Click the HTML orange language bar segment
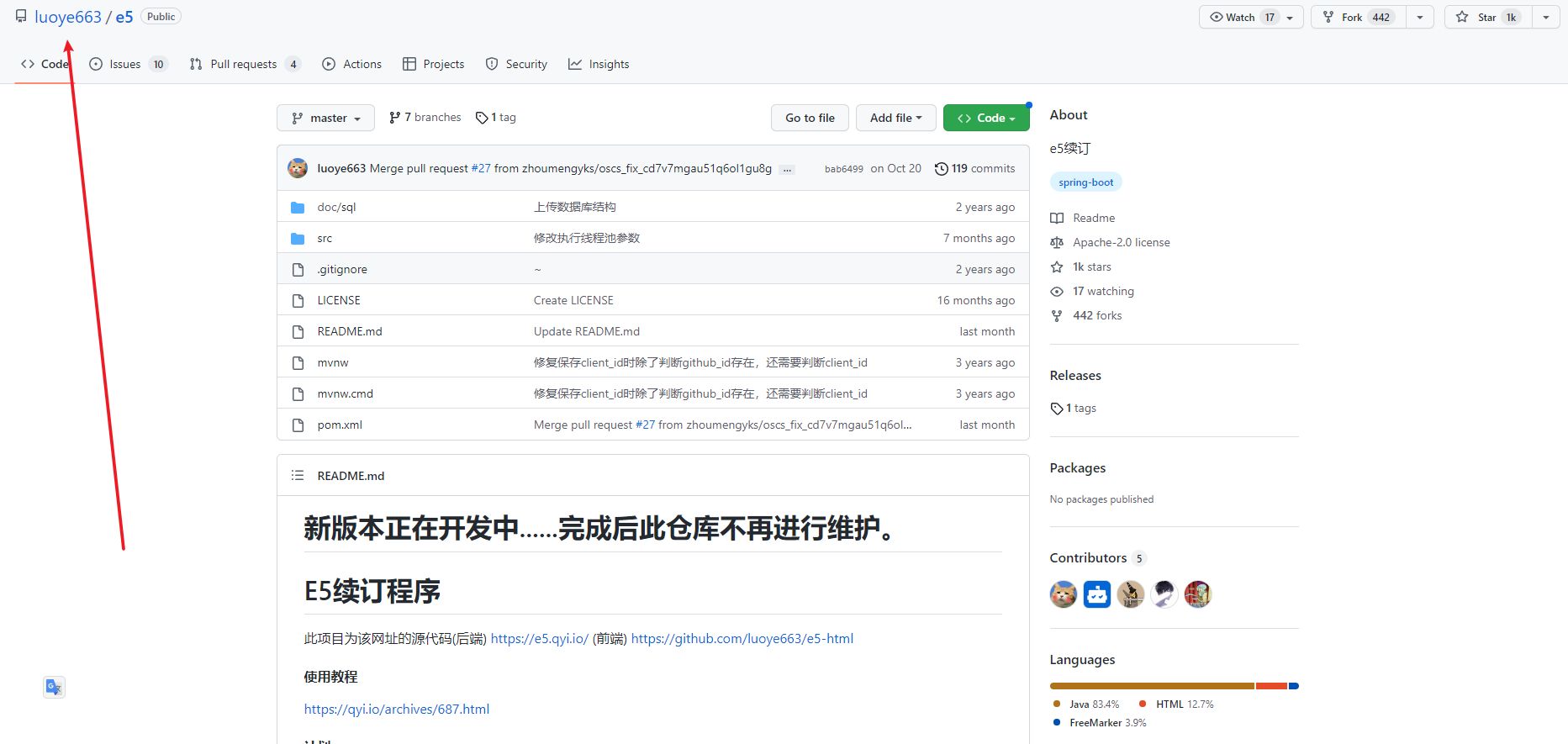1568x744 pixels. click(1271, 686)
